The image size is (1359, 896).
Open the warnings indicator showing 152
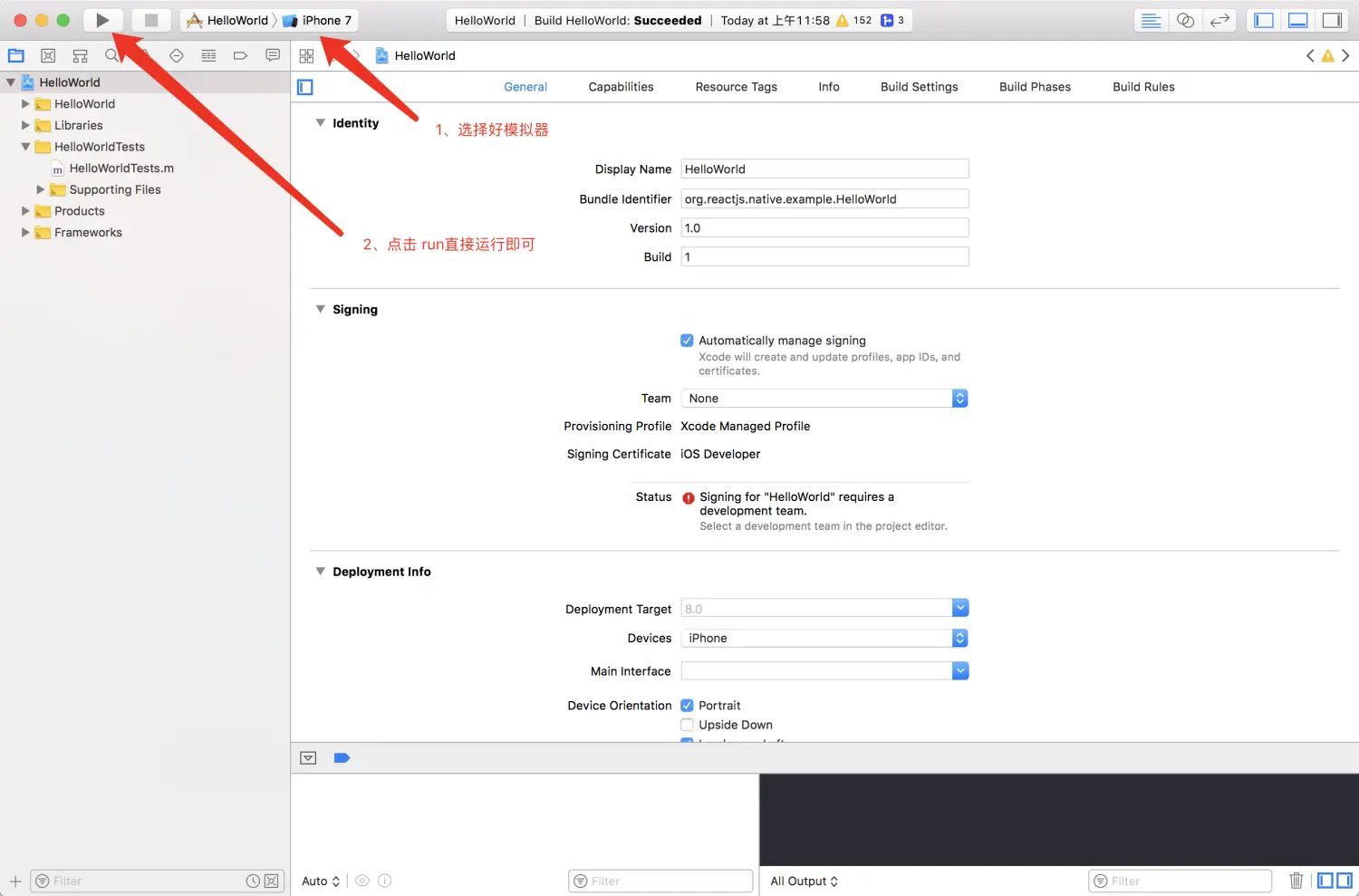point(853,20)
